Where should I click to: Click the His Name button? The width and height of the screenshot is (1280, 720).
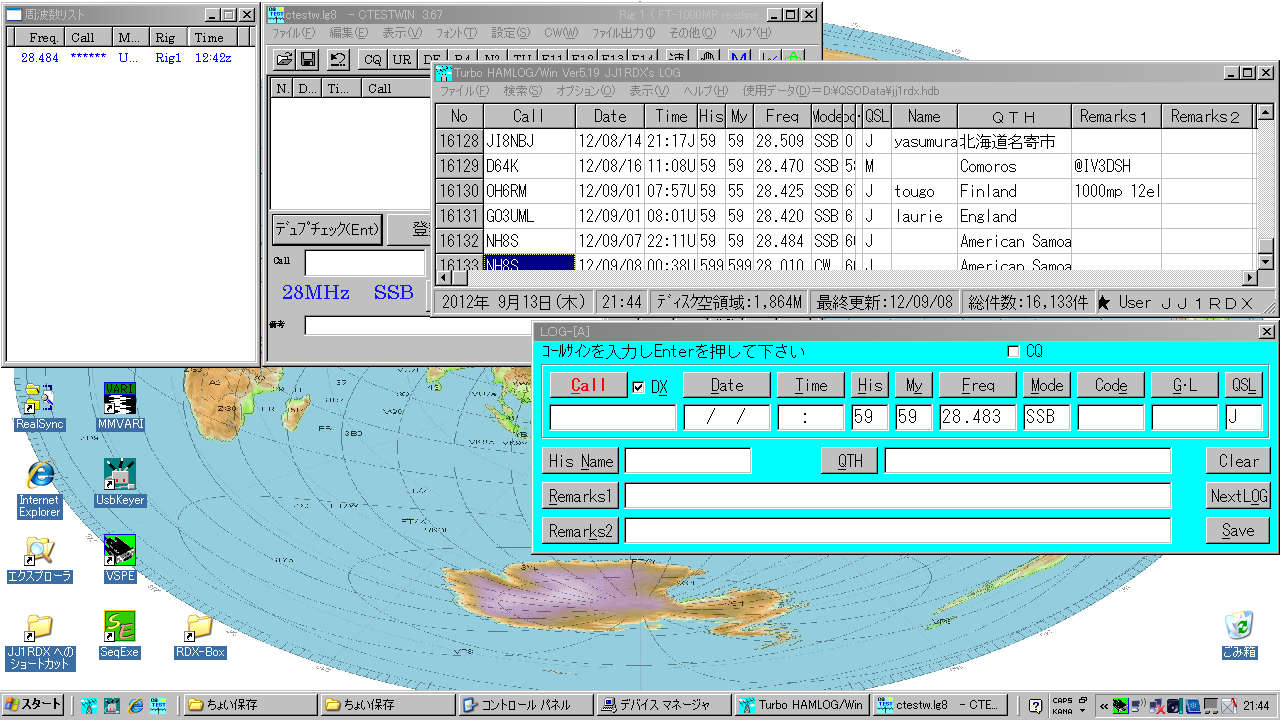[x=581, y=461]
